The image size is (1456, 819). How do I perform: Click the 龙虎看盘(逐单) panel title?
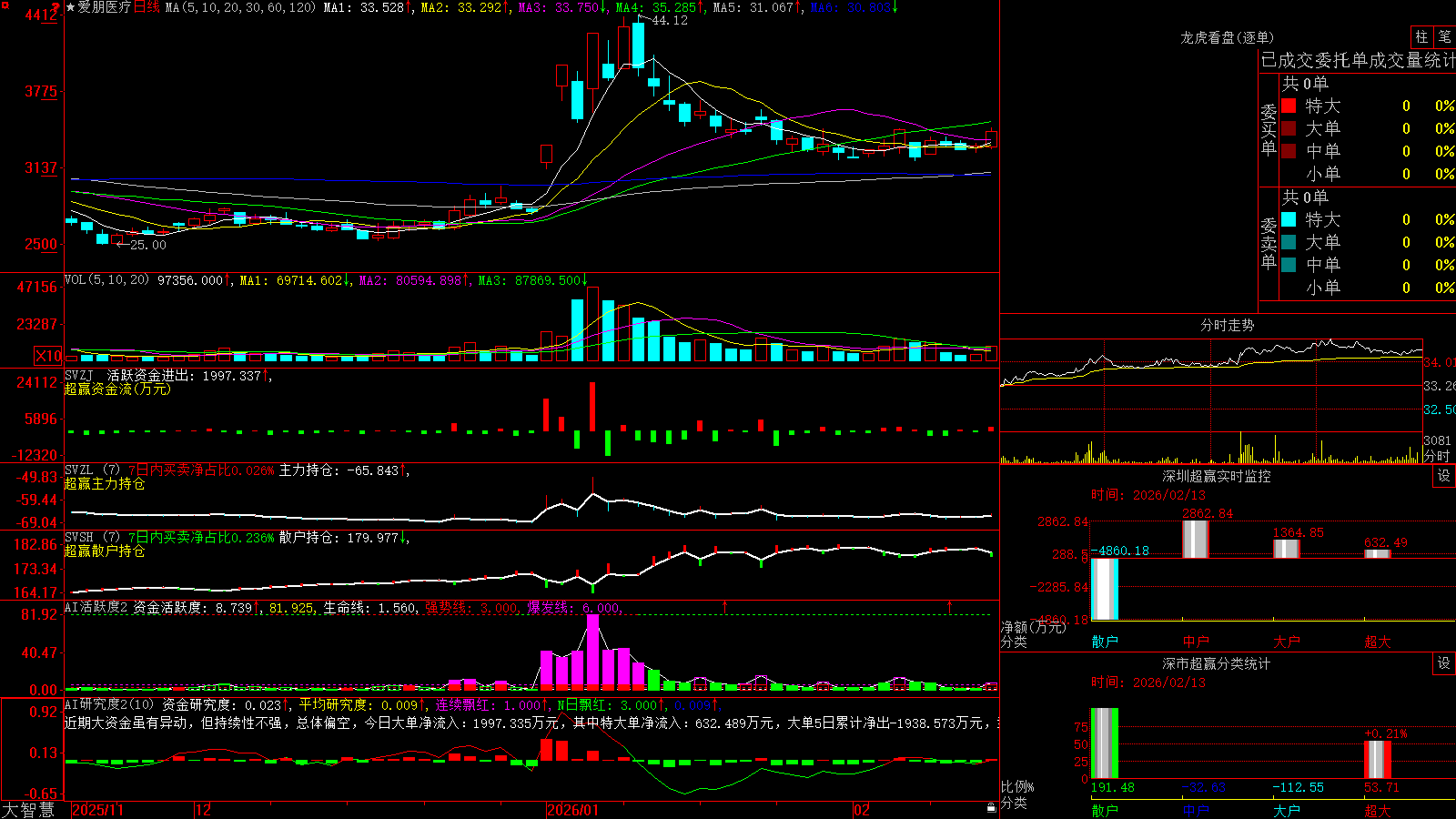[1228, 37]
